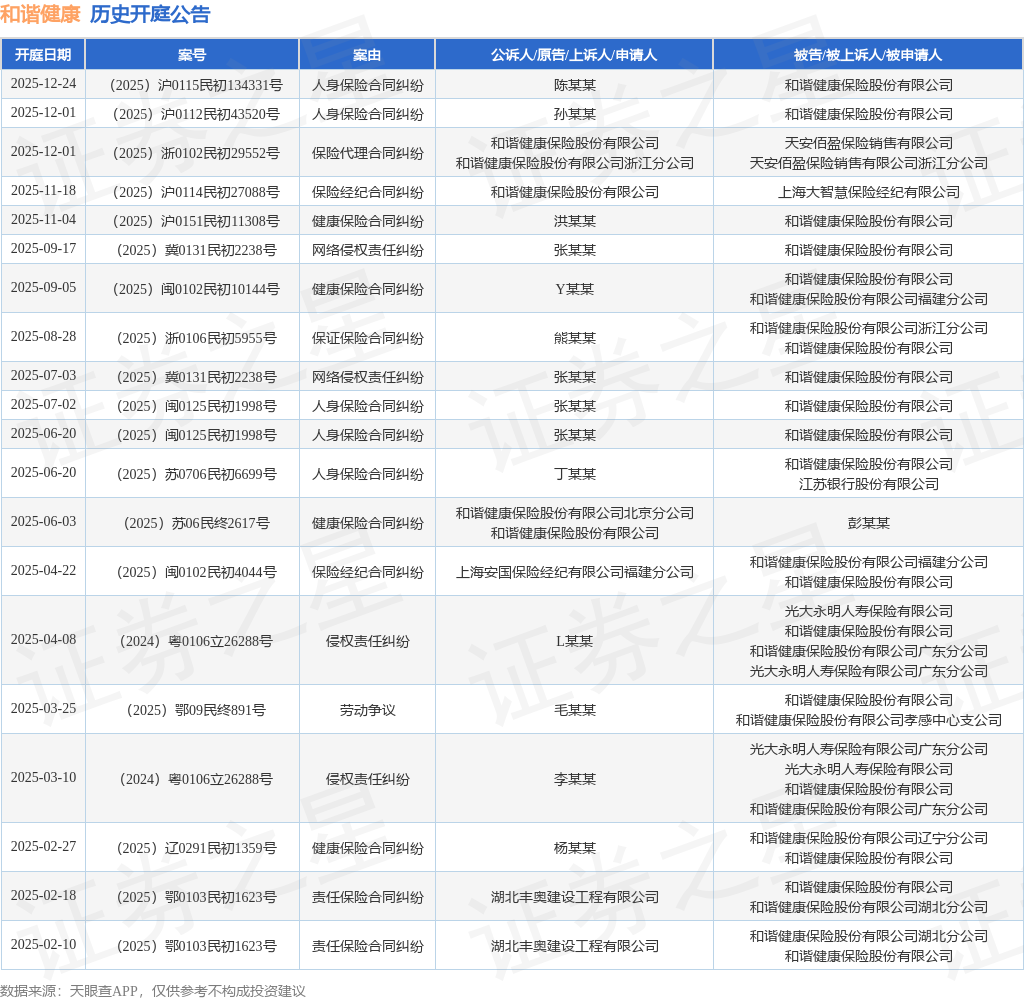Image resolution: width=1024 pixels, height=1000 pixels.
Task: Click the 被告/被上诉人/被申请人 column header
Action: (x=868, y=55)
